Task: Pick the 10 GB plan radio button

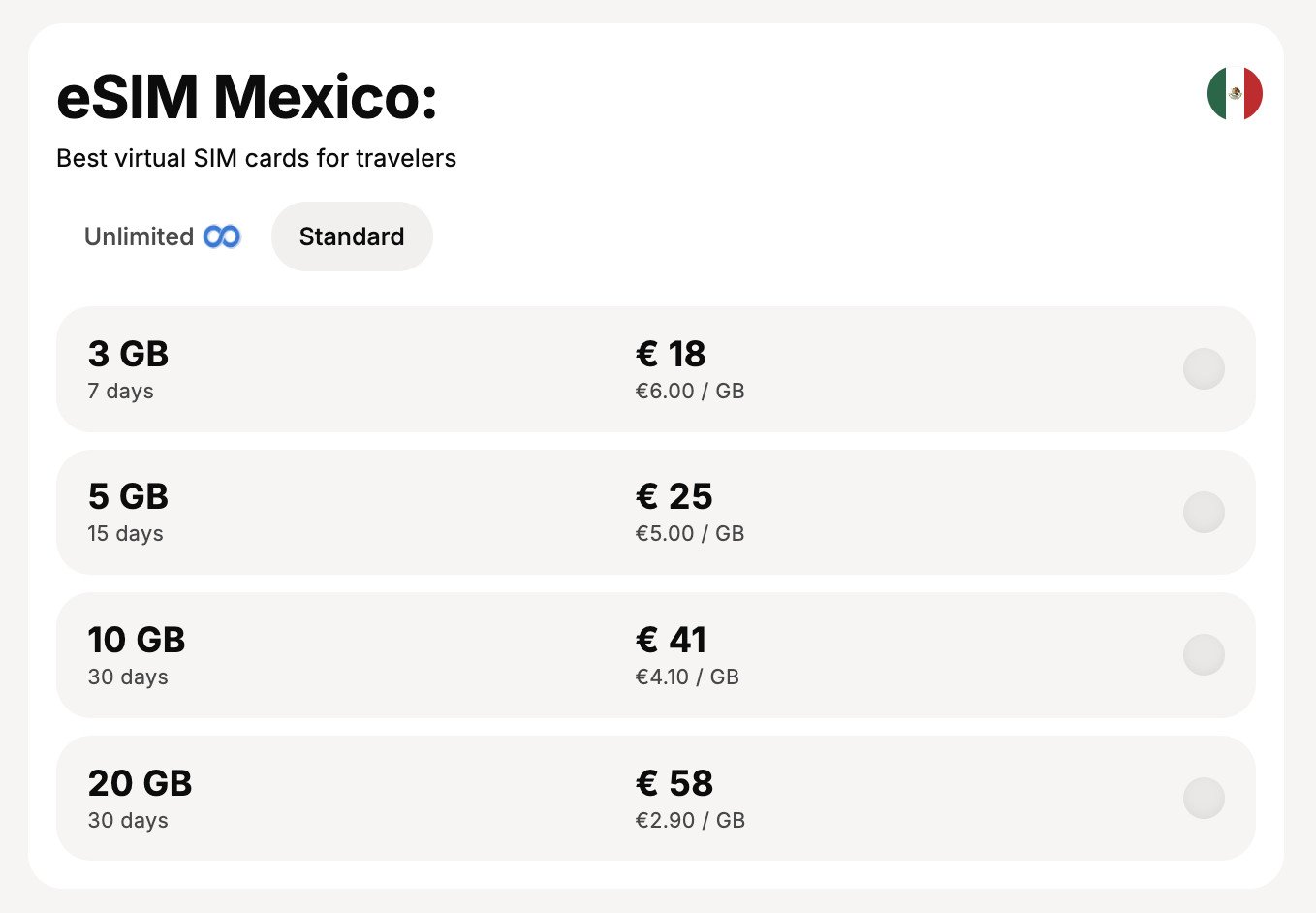Action: (1204, 655)
